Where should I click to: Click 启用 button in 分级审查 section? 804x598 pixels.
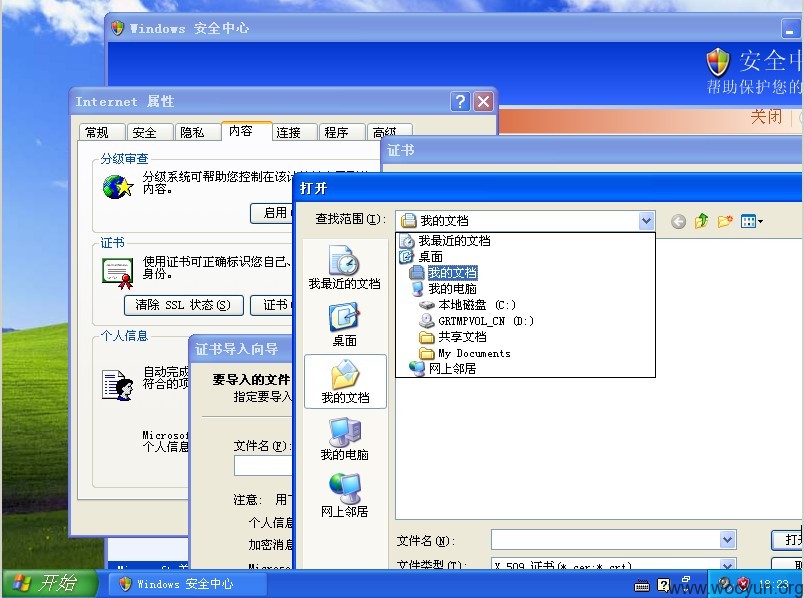click(x=272, y=213)
